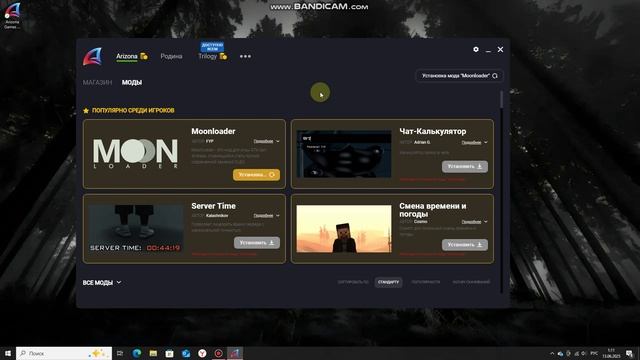Open the three-dots more menu
Image resolution: width=640 pixels, height=360 pixels.
(245, 56)
